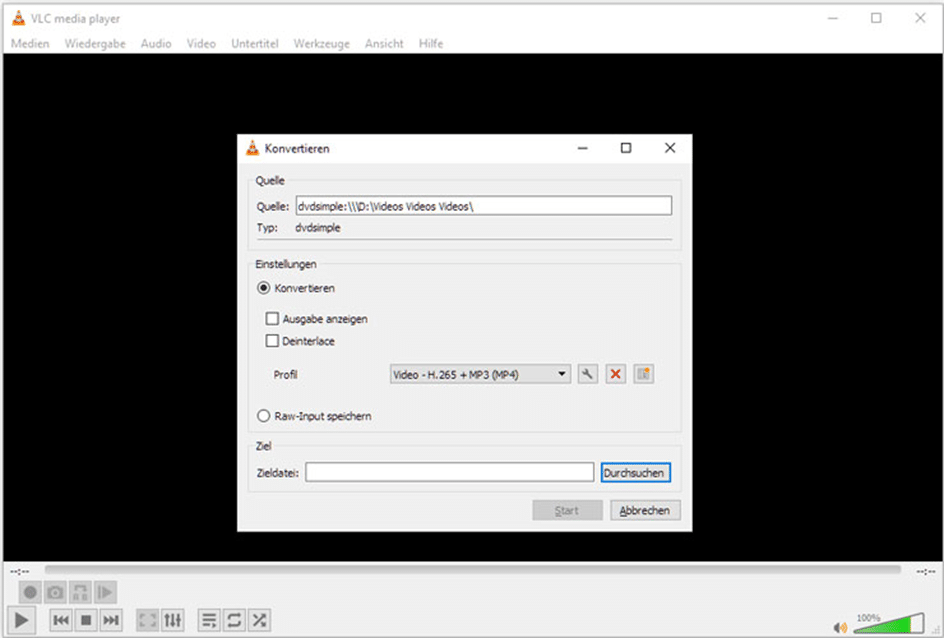The width and height of the screenshot is (944, 638).
Task: Click the A-B loop button
Action: coord(80,592)
